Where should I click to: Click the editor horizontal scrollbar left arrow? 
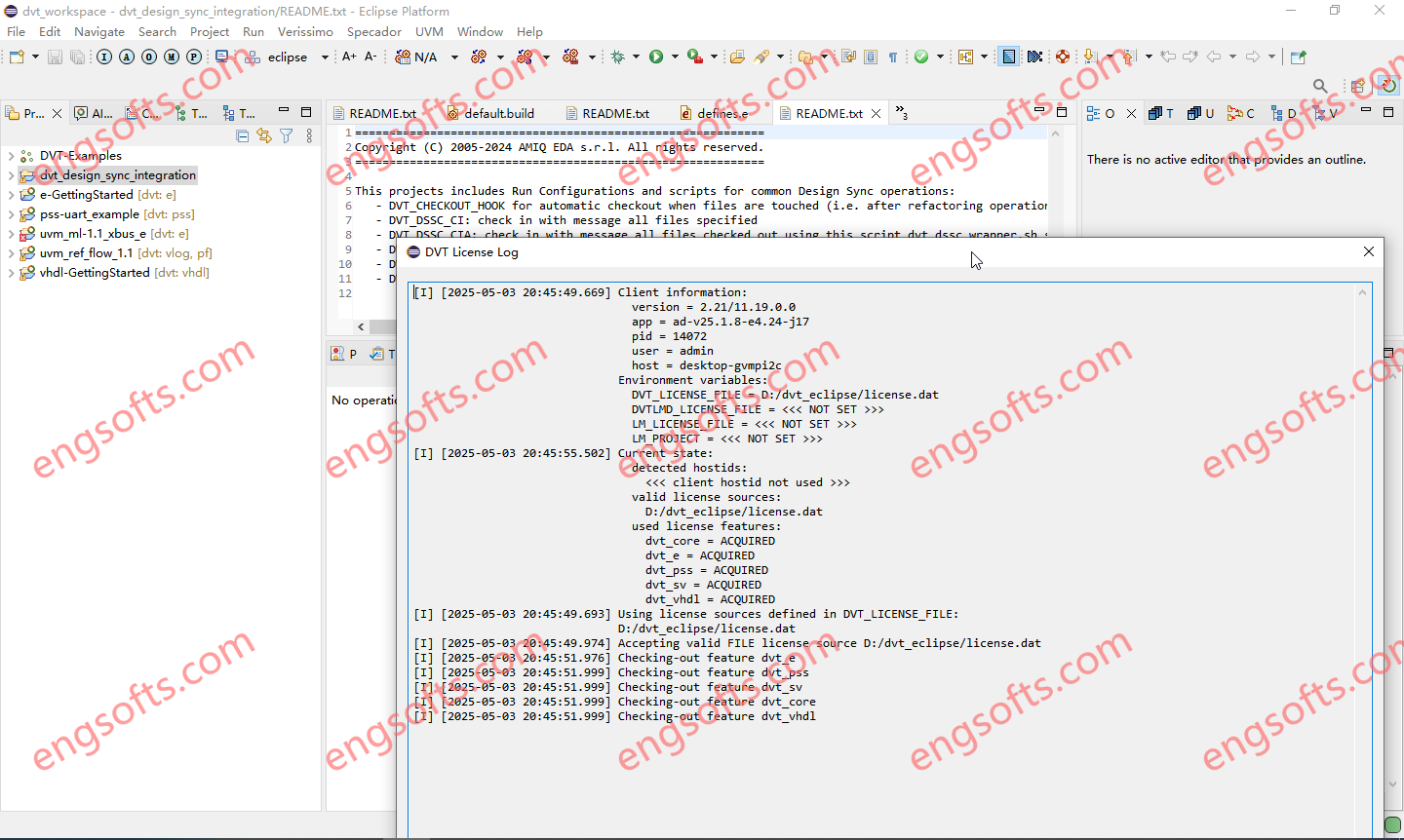tap(361, 326)
